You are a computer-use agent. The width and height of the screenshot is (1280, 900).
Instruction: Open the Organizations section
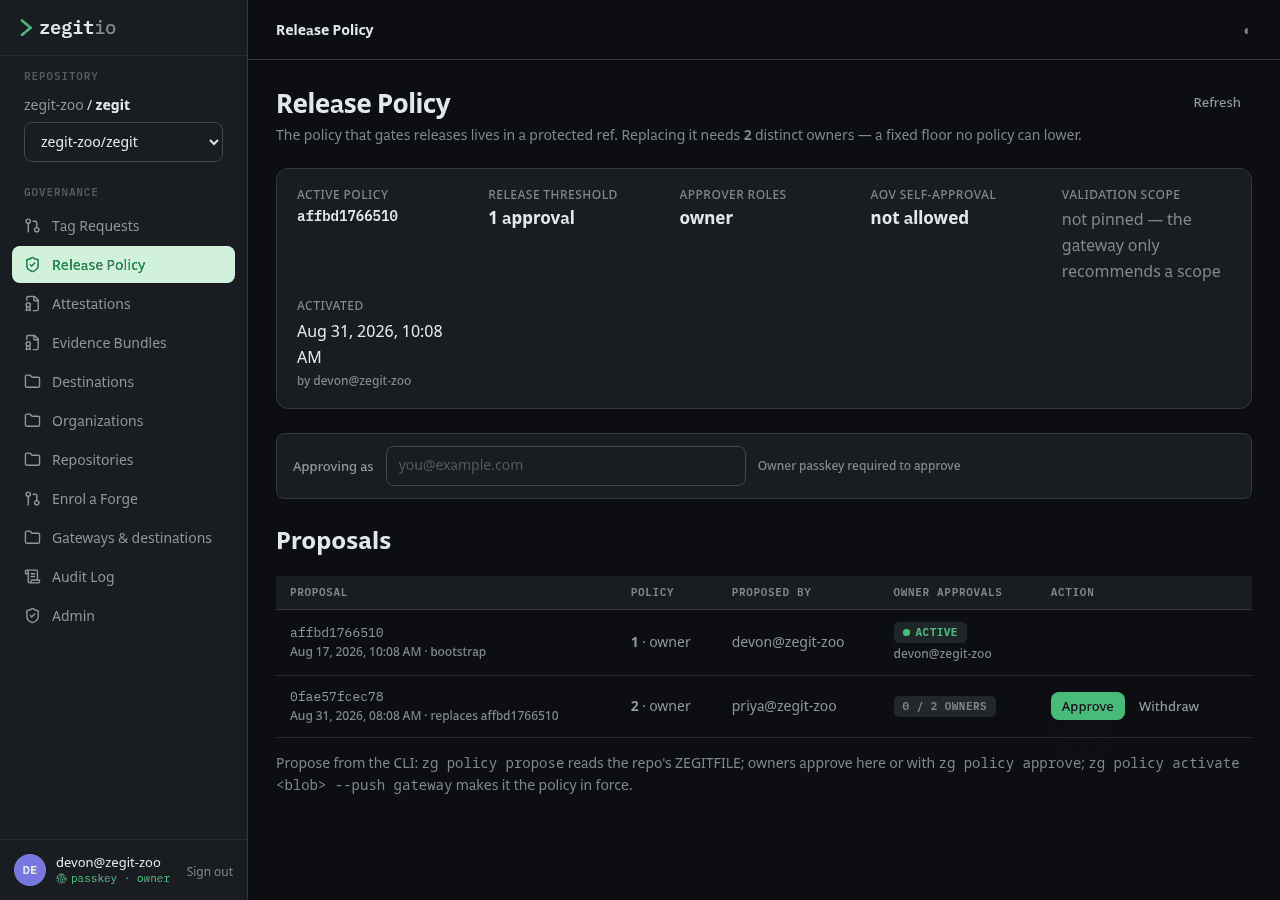coord(123,421)
